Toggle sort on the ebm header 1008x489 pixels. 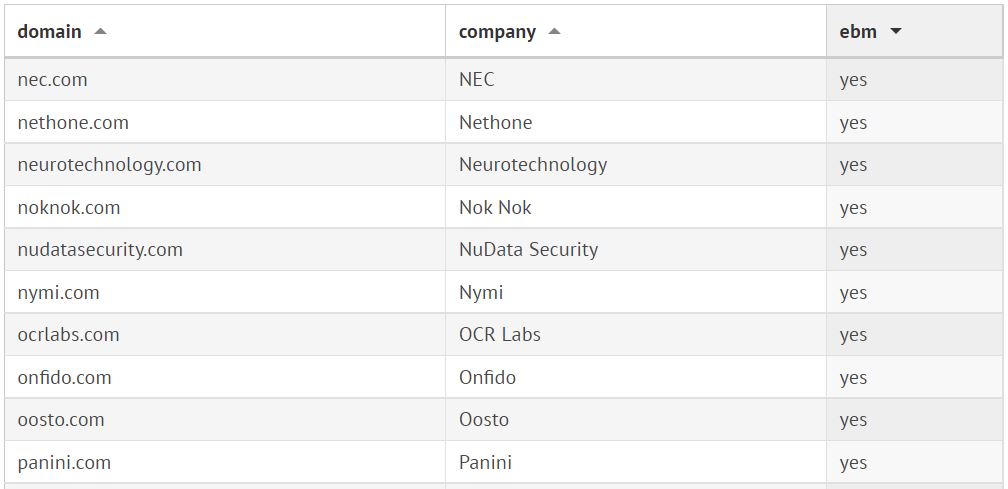[x=858, y=32]
